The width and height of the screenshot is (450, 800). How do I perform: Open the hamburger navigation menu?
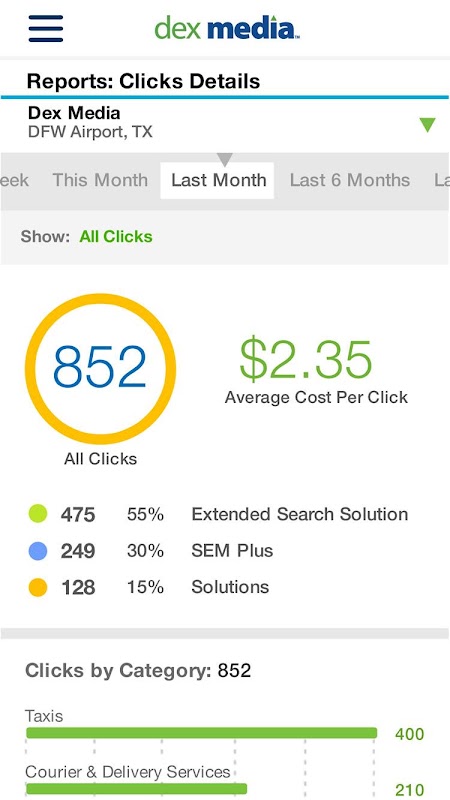[x=46, y=29]
